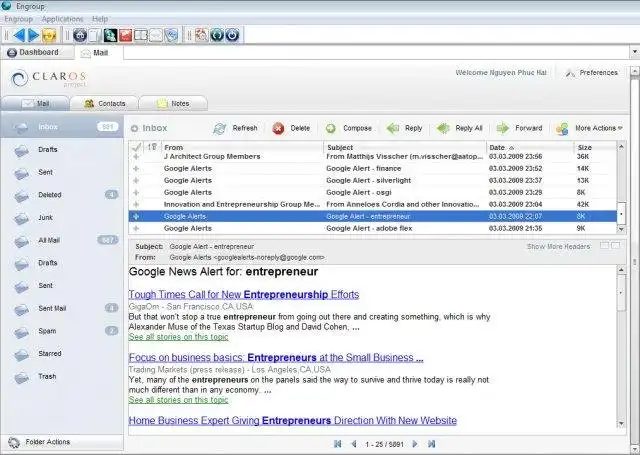Open the Help menu
The height and width of the screenshot is (455, 640).
pyautogui.click(x=100, y=19)
